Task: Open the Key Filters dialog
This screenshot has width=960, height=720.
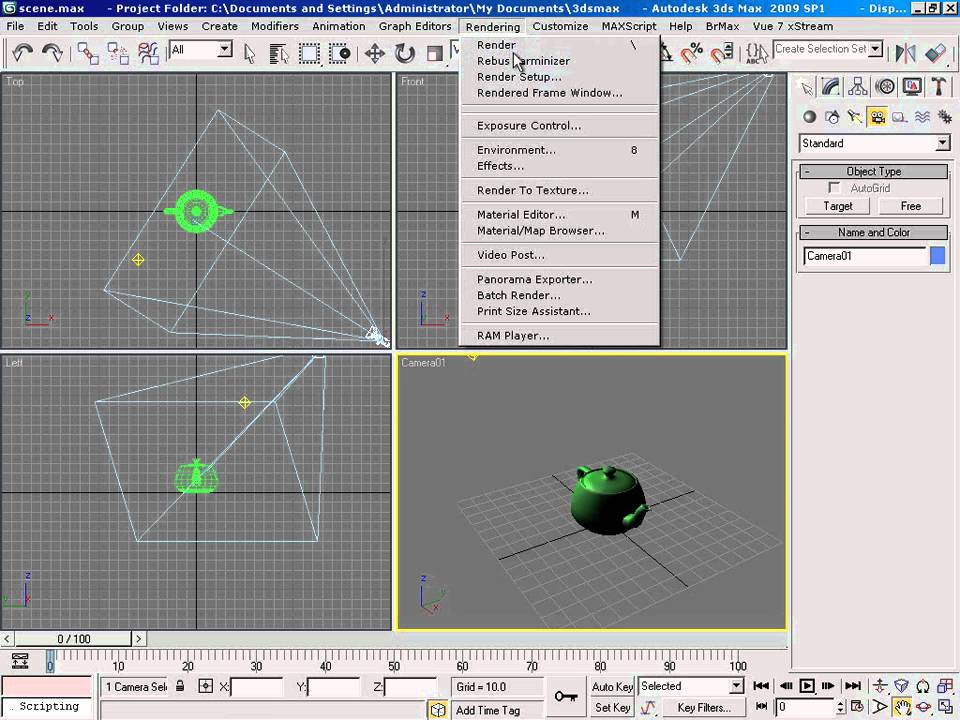Action: [703, 708]
